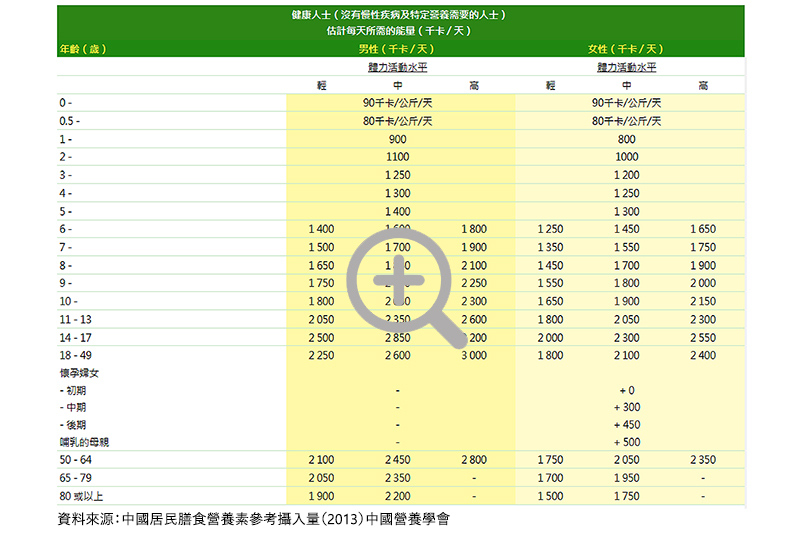Click the male '90千卡/公斤/天' cell
Screen dimensions: 800x533
(397, 103)
